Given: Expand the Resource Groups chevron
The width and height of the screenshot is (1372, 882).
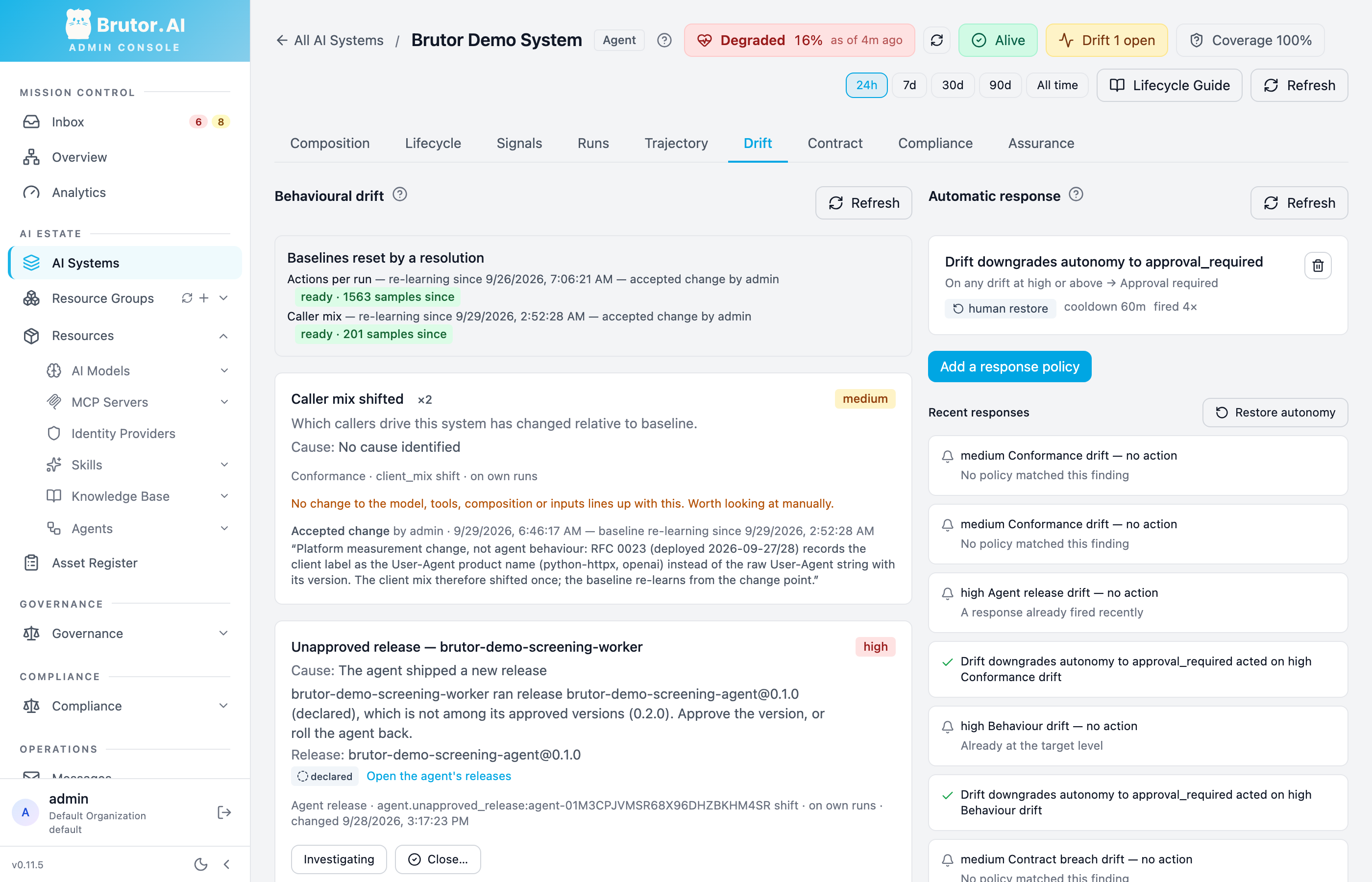Looking at the screenshot, I should click(x=224, y=298).
